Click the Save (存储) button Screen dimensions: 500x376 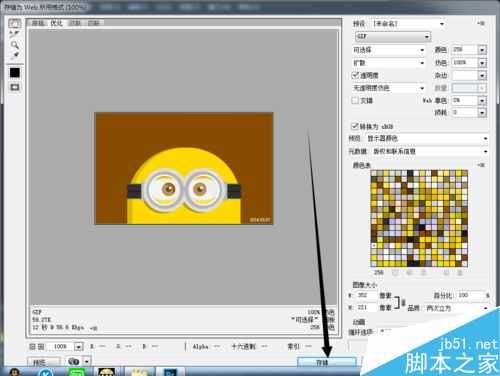326,363
